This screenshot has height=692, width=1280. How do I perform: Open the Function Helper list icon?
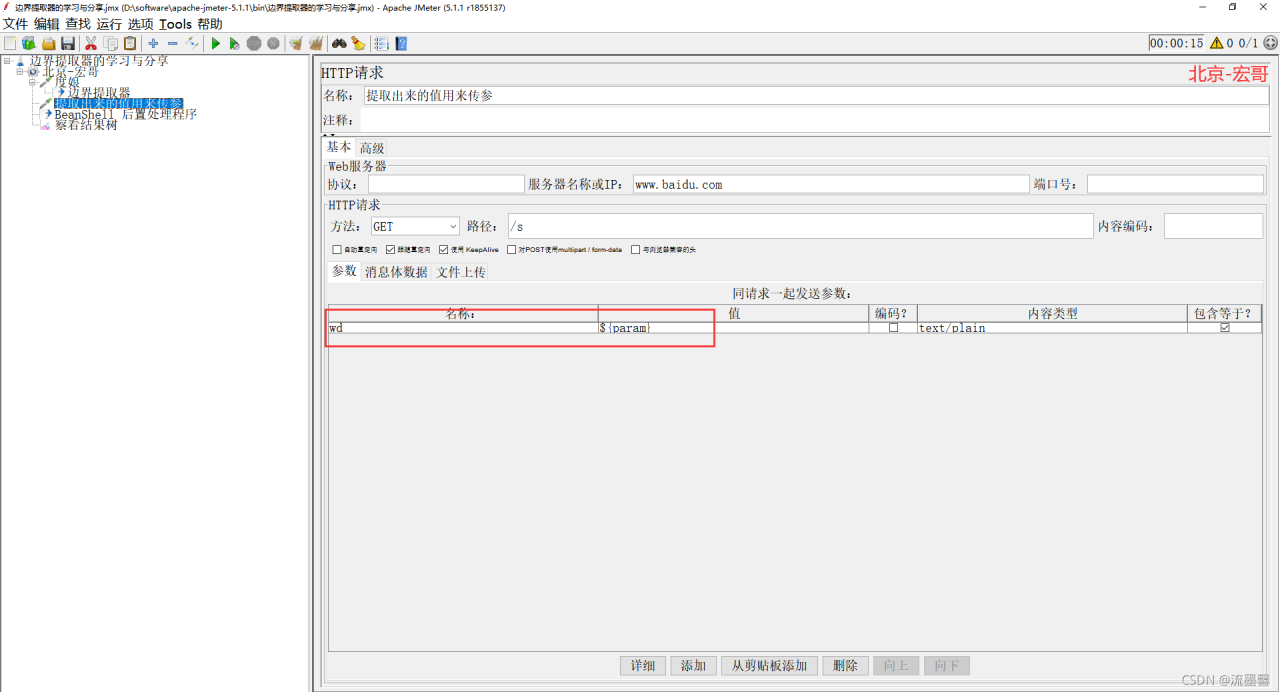point(381,43)
